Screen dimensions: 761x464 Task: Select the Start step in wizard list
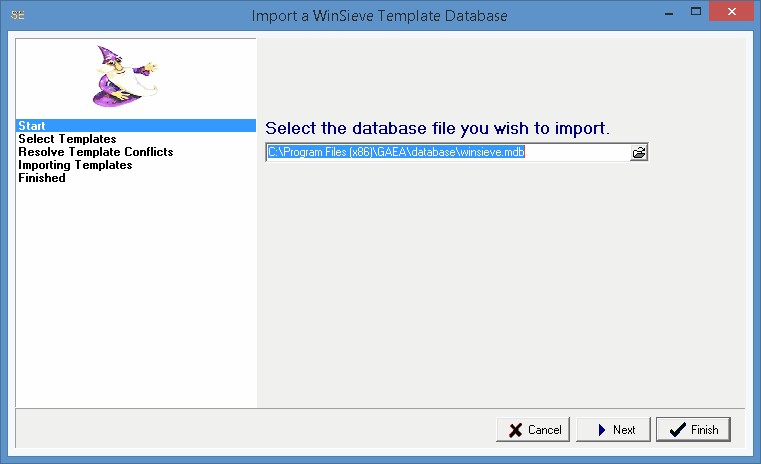(32, 126)
